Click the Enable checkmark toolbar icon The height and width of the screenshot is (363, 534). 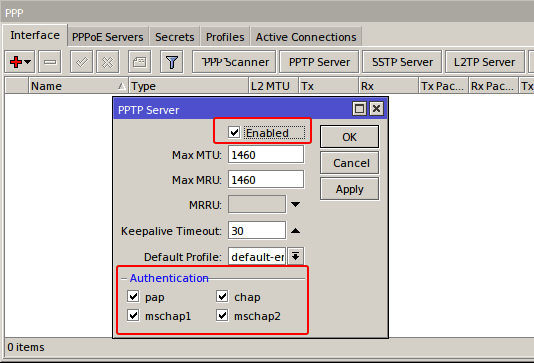[81, 62]
